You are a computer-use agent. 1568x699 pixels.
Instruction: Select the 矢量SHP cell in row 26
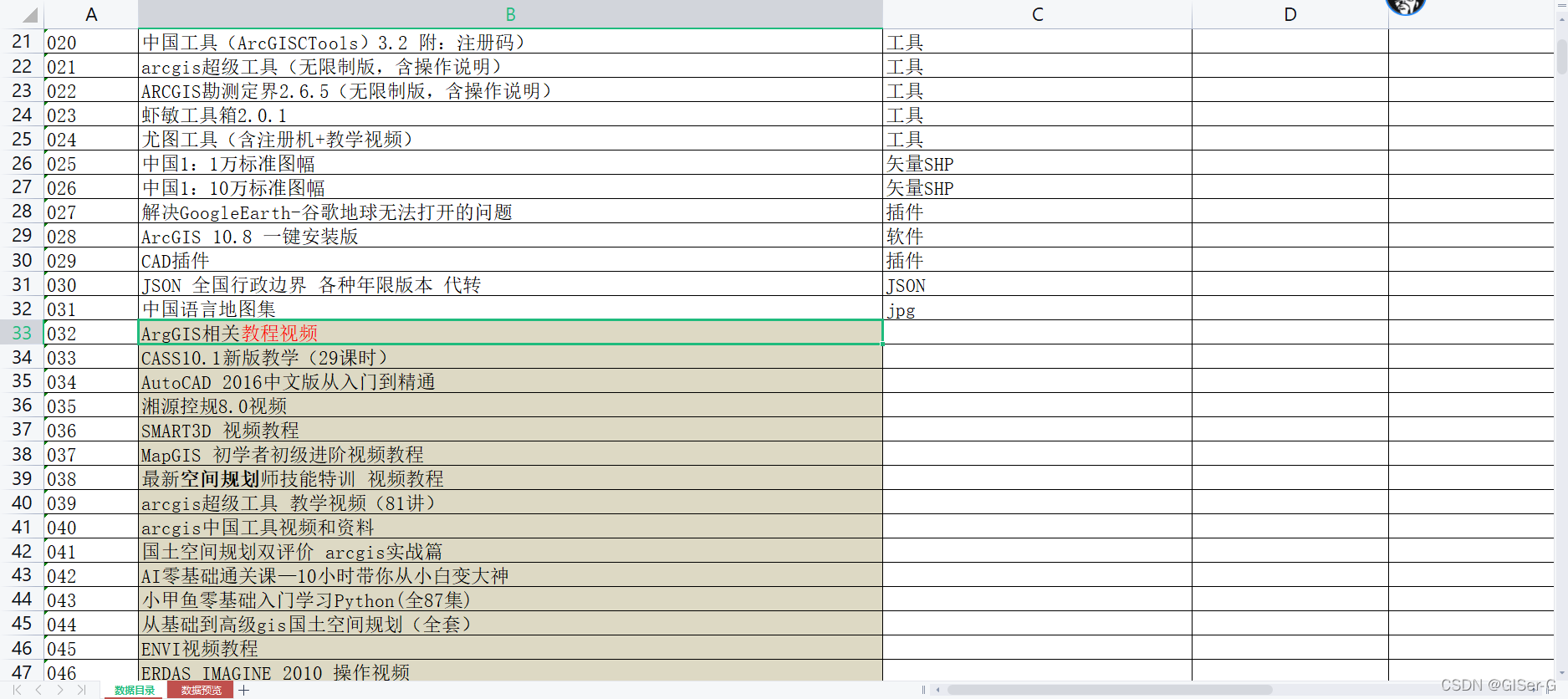click(1037, 163)
